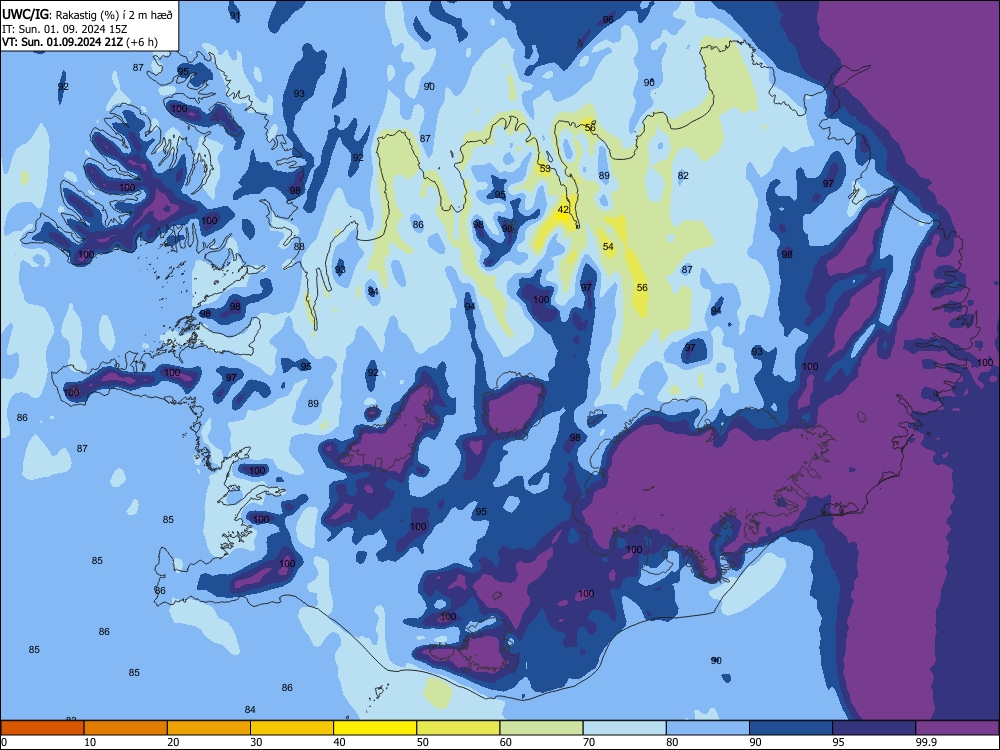The image size is (1000, 750).
Task: Select the legend scale label '0'
Action: pos(4,742)
